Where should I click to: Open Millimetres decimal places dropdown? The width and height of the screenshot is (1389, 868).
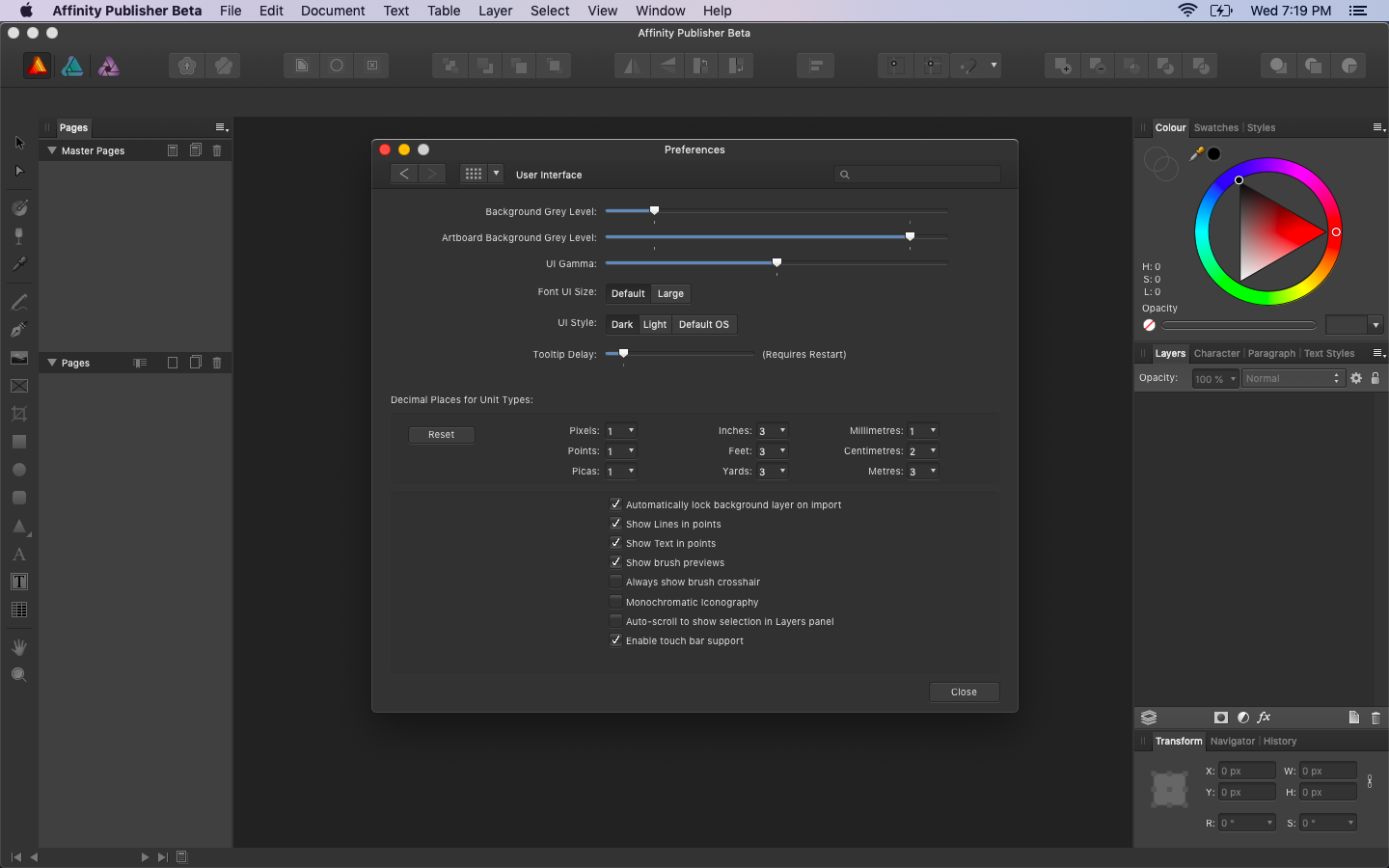[923, 431]
